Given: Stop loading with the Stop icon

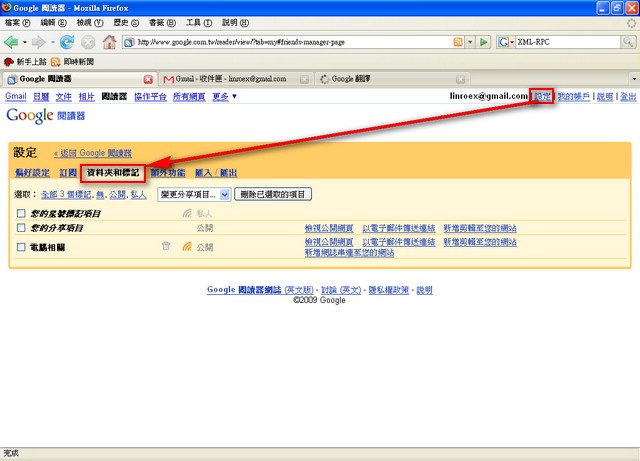Looking at the screenshot, I should [x=88, y=42].
